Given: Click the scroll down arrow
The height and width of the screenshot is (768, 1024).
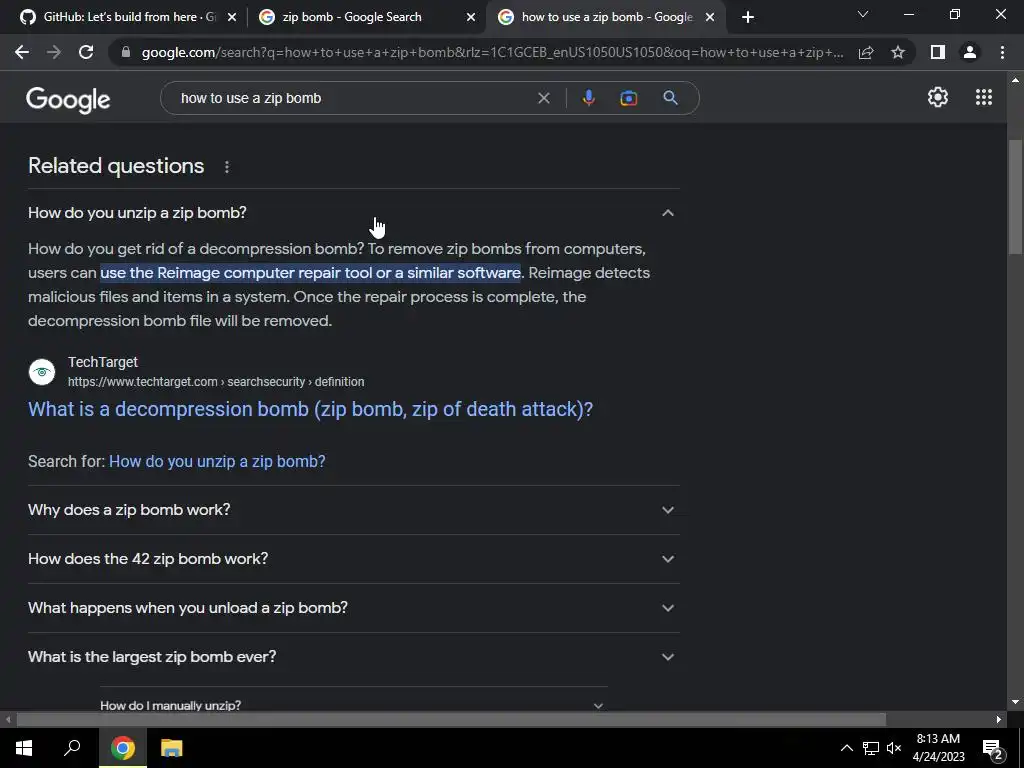Looking at the screenshot, I should (x=1015, y=702).
